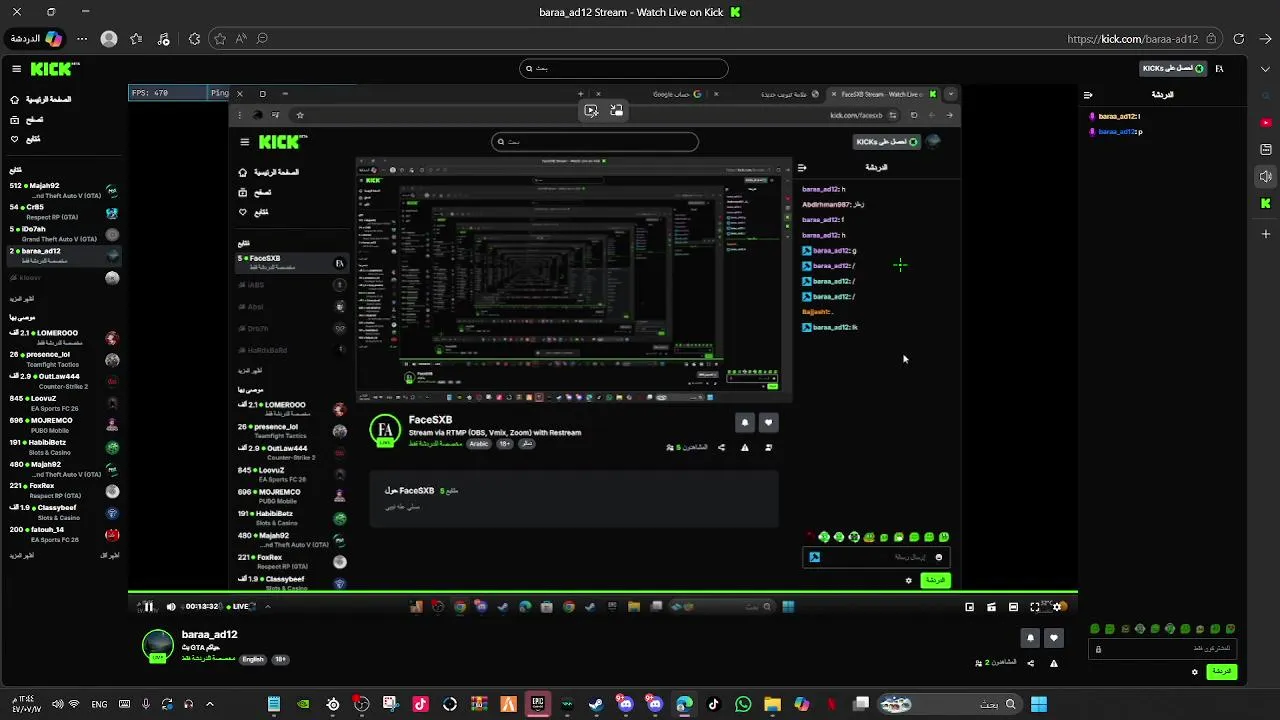Share the baraa_ad12 stream
This screenshot has height=720, width=1280.
click(x=1031, y=663)
